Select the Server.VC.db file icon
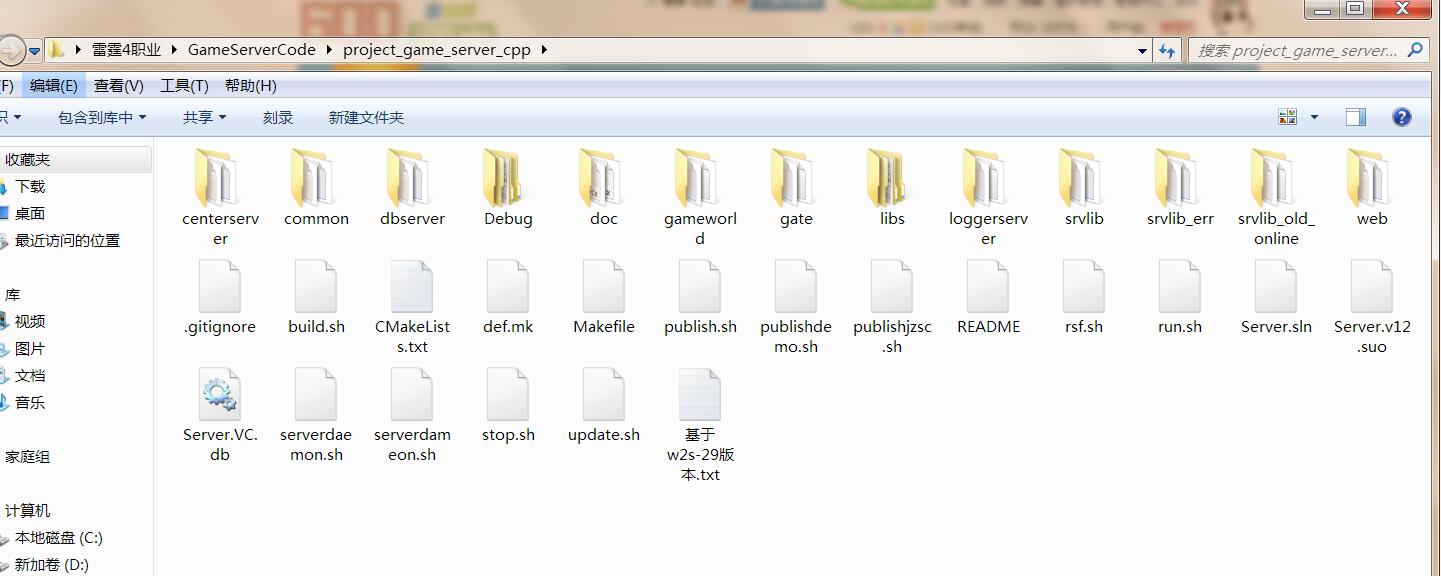Viewport: 1441px width, 576px height. point(220,394)
